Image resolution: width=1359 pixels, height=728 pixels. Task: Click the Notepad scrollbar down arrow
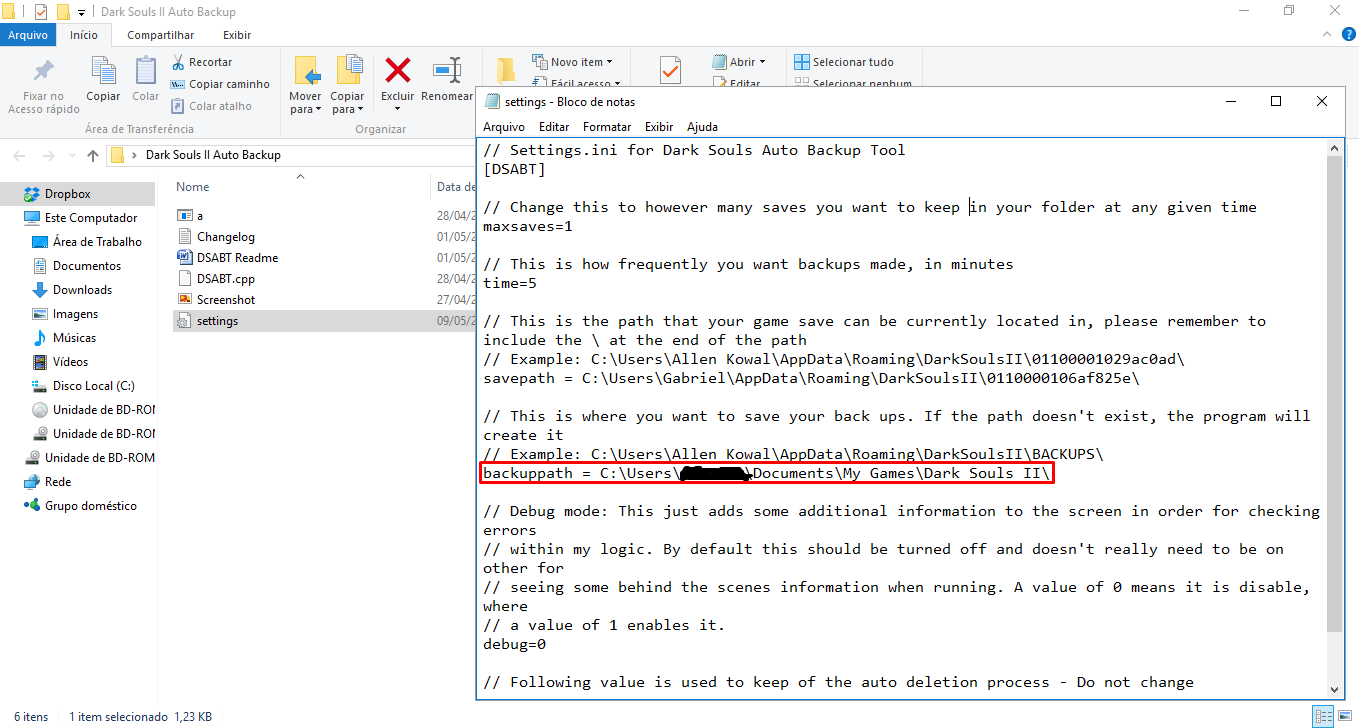(x=1334, y=688)
